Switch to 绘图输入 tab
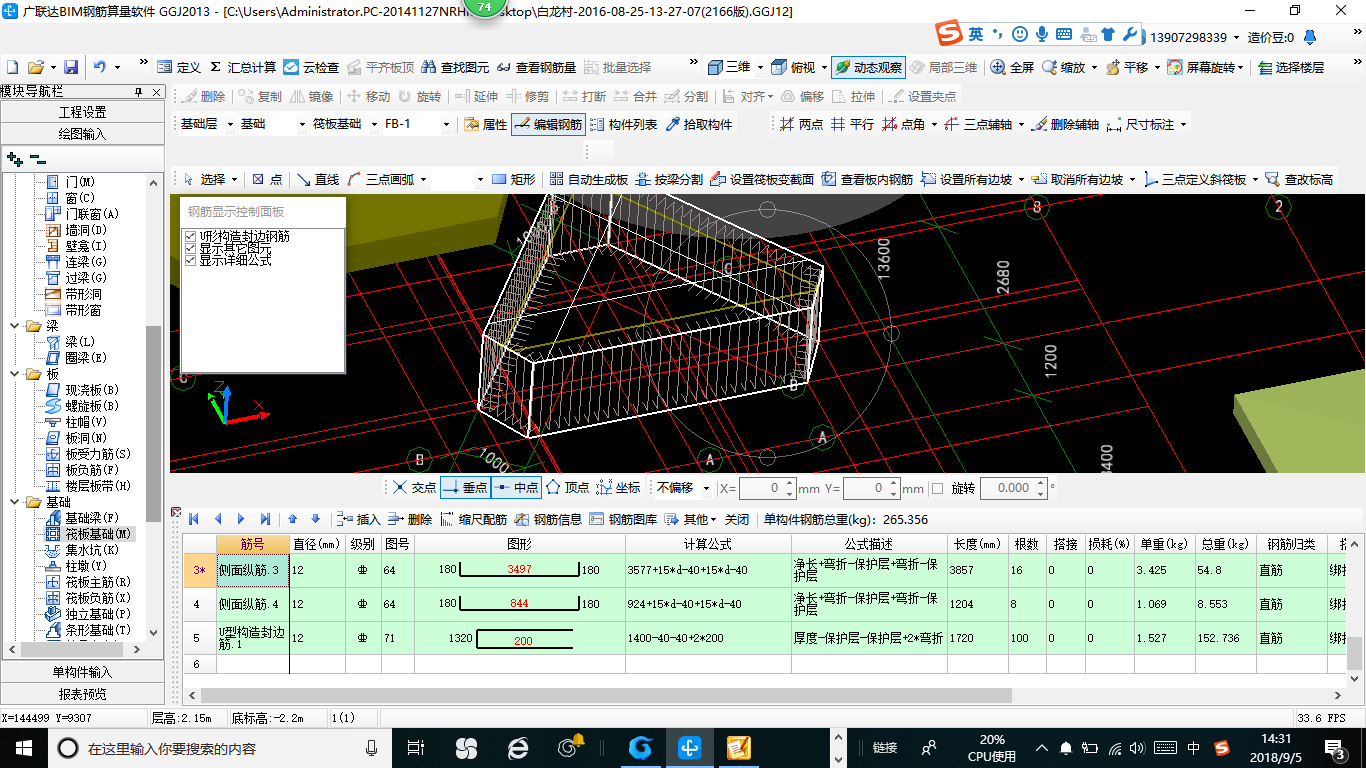 (82, 133)
